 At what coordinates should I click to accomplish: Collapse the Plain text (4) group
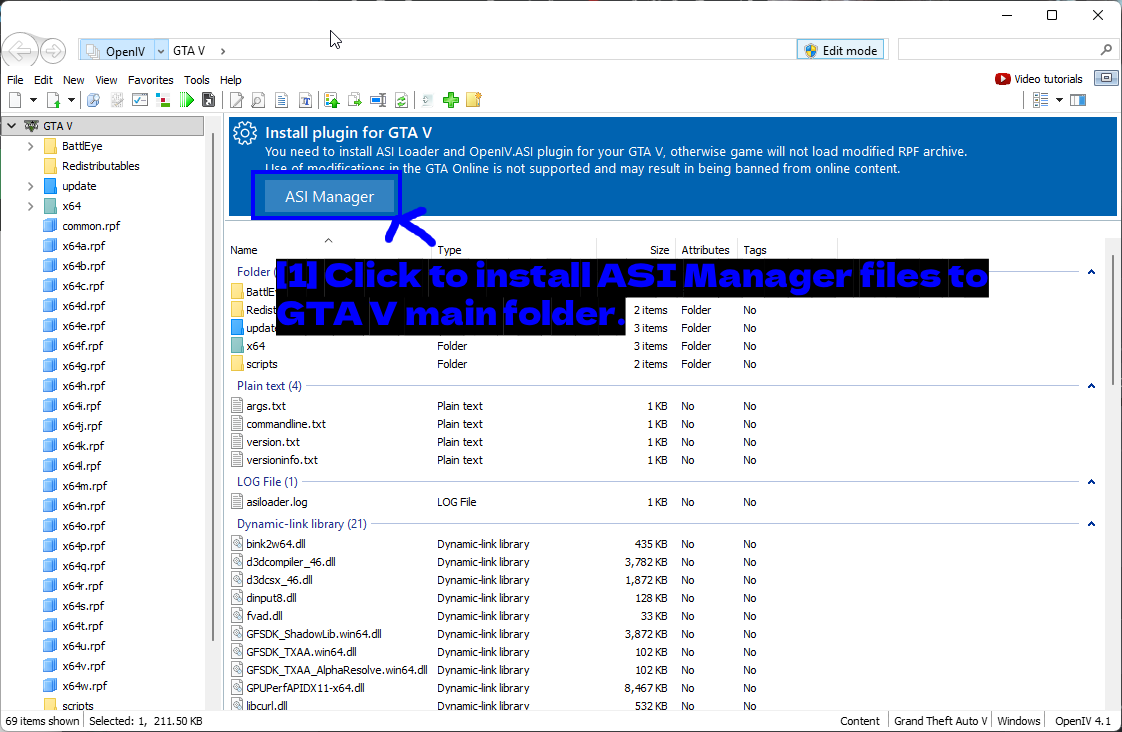1091,386
